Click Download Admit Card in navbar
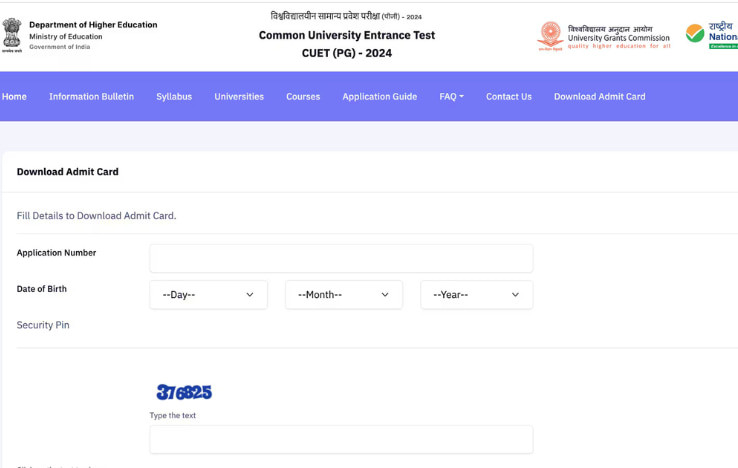The height and width of the screenshot is (468, 738). pos(600,97)
